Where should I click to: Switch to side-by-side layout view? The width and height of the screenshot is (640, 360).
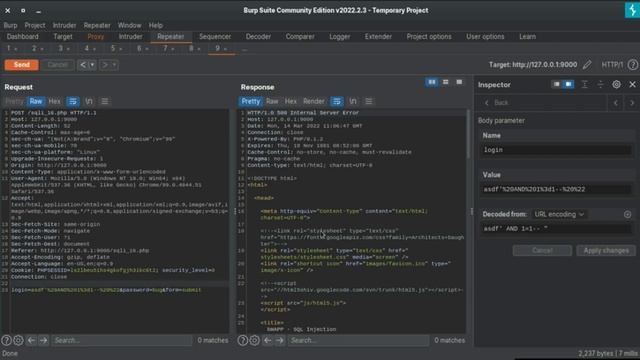tap(431, 82)
